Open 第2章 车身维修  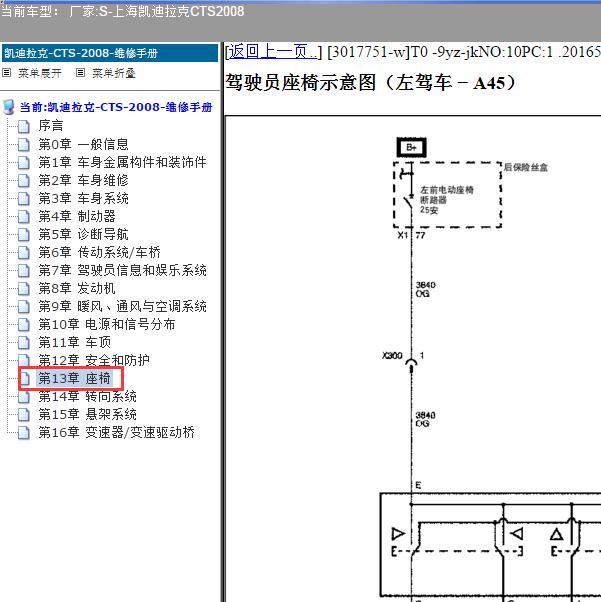(x=83, y=180)
